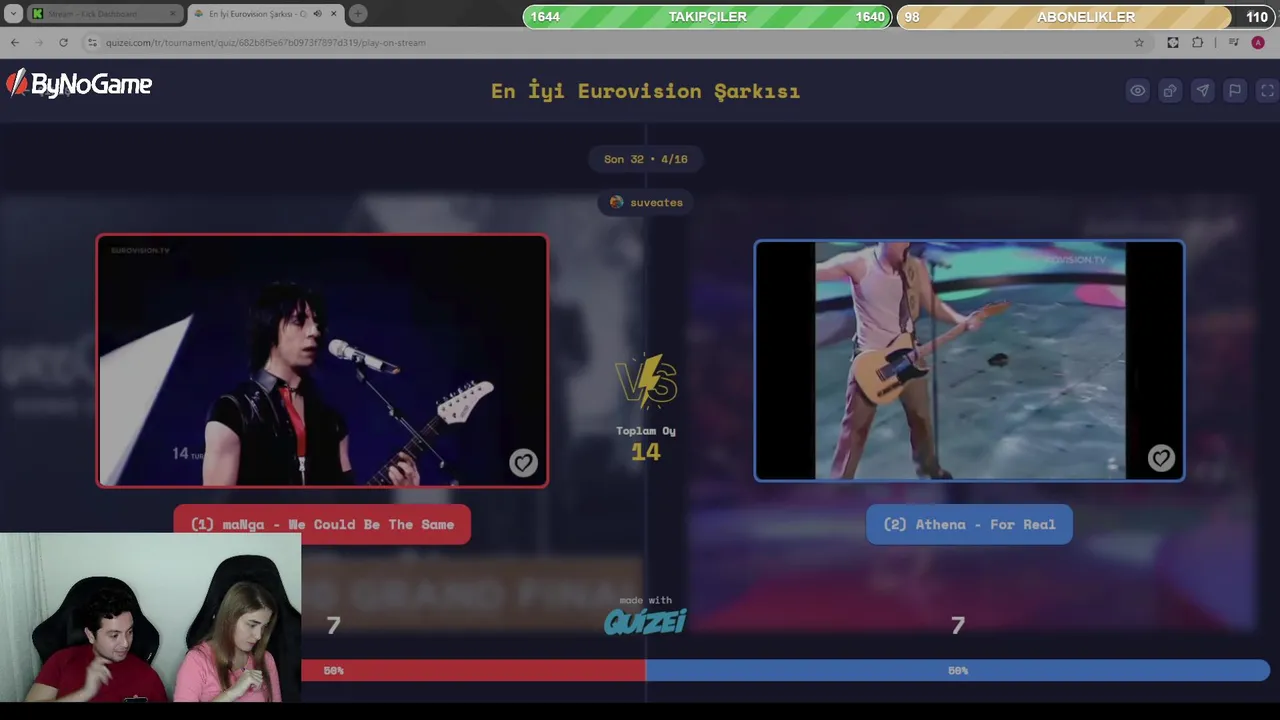Viewport: 1280px width, 720px height.
Task: Mute the audio on the Eurovision tab
Action: click(317, 14)
